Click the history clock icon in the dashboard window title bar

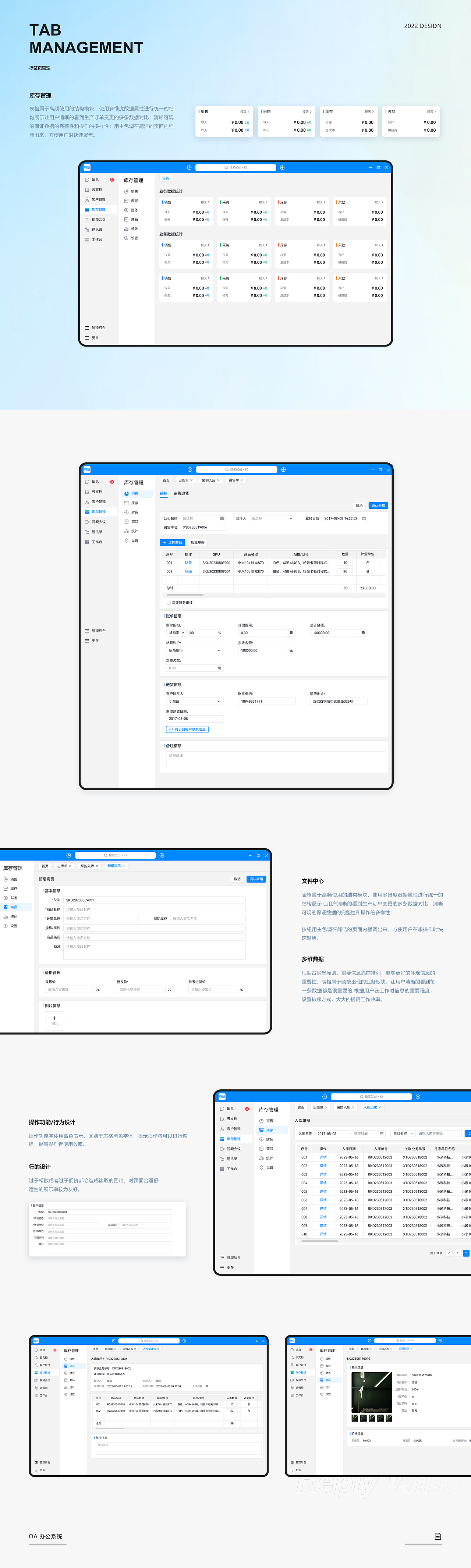pos(189,167)
